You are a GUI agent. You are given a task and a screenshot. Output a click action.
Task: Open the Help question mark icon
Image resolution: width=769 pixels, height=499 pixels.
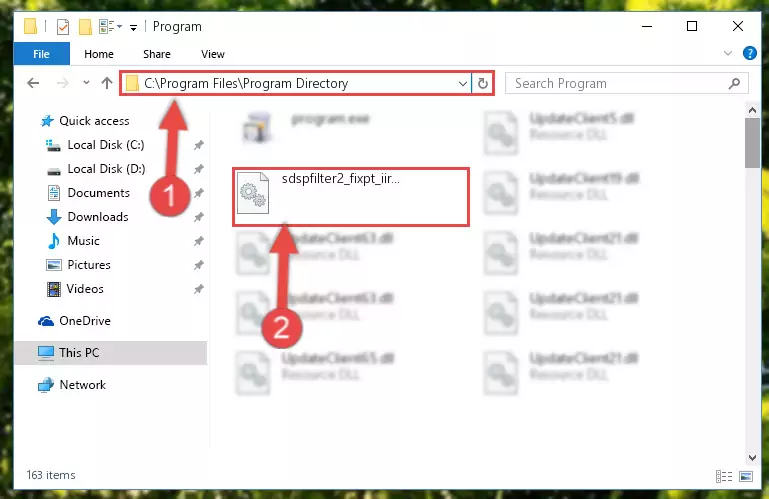(x=749, y=53)
